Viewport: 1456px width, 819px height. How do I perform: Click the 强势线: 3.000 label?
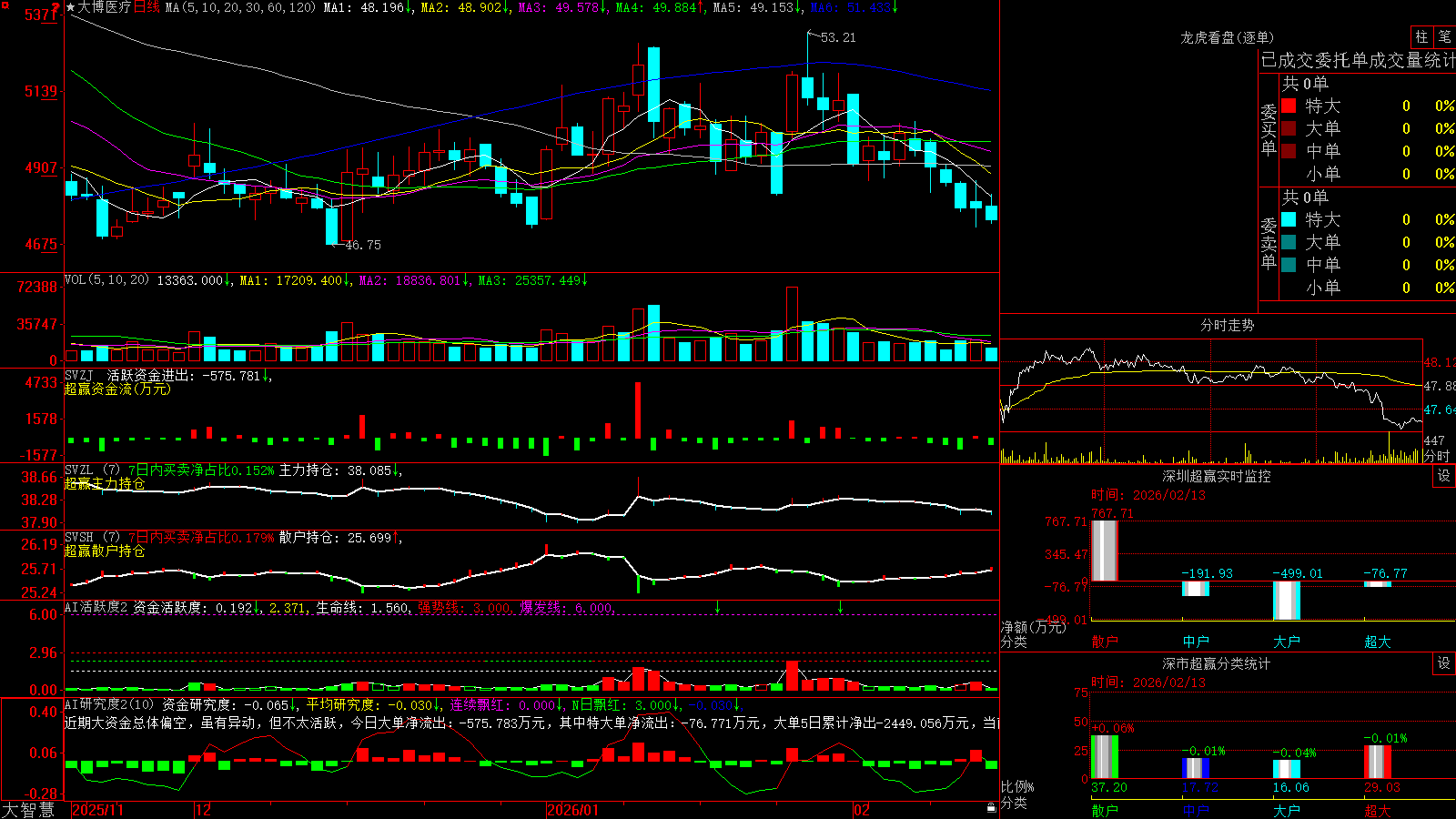(x=464, y=607)
